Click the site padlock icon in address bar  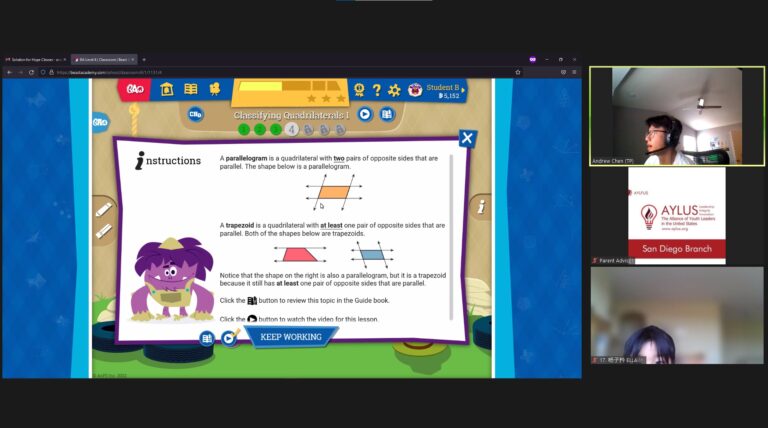coord(51,72)
